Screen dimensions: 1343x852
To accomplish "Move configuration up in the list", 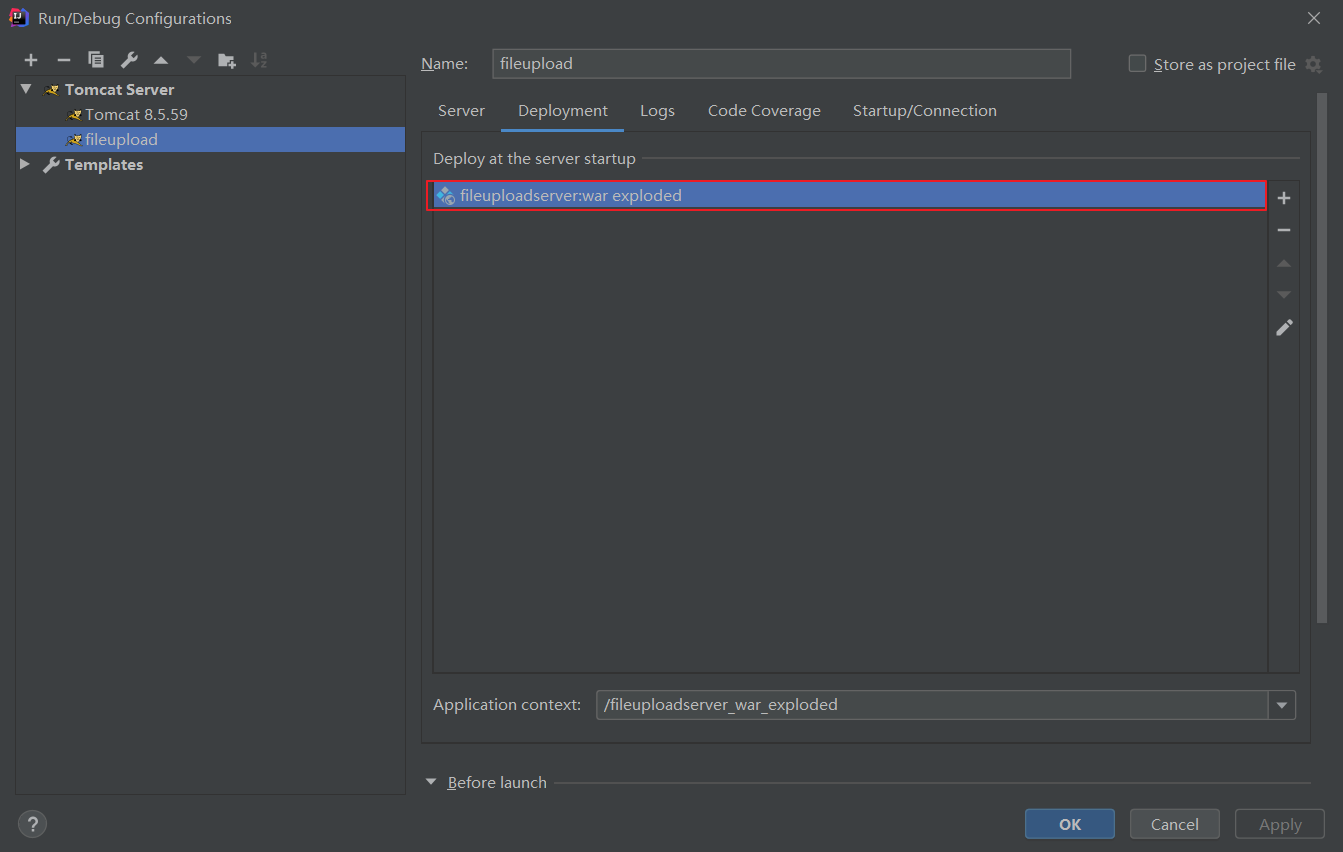I will coord(161,60).
